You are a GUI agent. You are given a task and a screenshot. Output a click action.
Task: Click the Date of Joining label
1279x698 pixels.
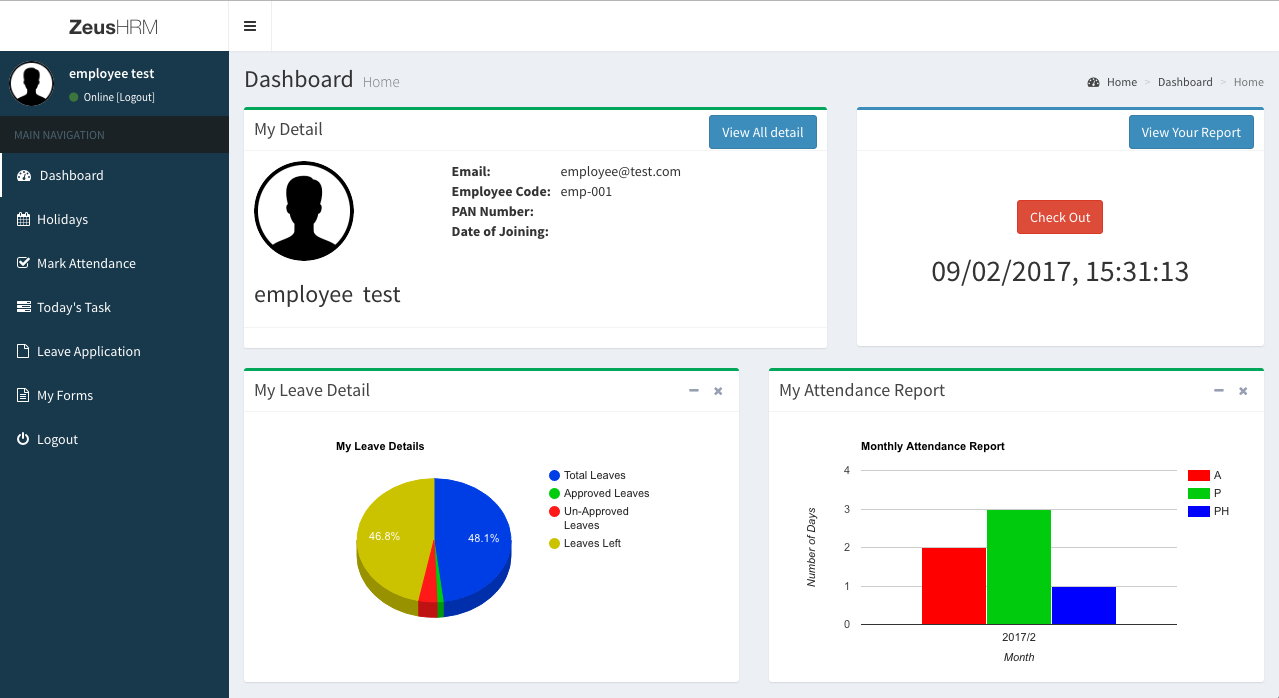point(500,231)
